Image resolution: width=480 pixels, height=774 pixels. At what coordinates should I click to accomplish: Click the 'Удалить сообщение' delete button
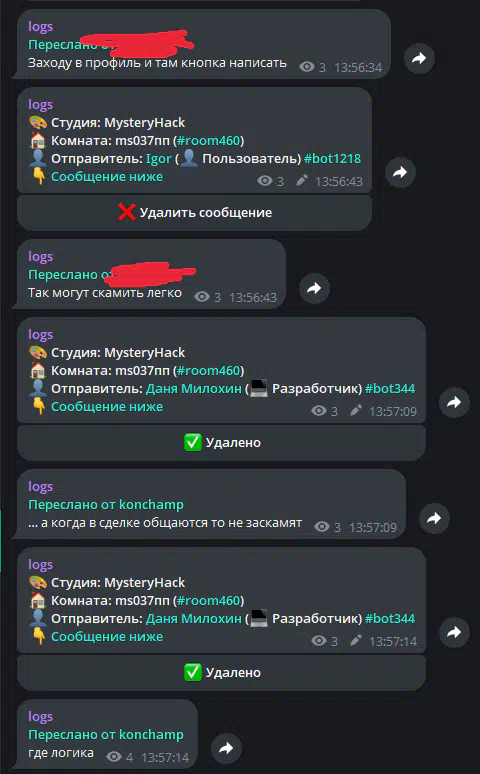click(x=195, y=213)
